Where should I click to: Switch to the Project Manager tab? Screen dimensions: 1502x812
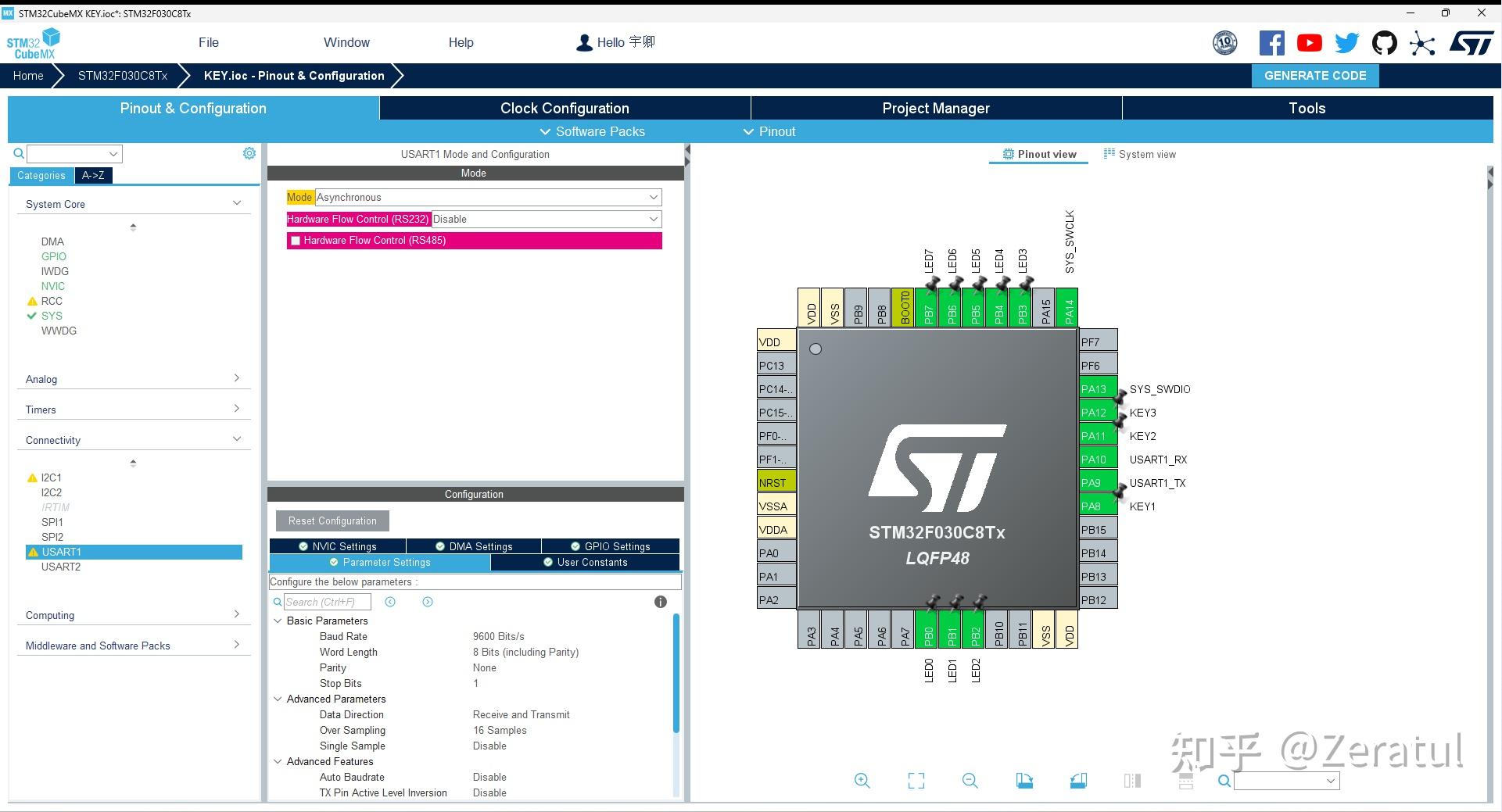tap(936, 108)
